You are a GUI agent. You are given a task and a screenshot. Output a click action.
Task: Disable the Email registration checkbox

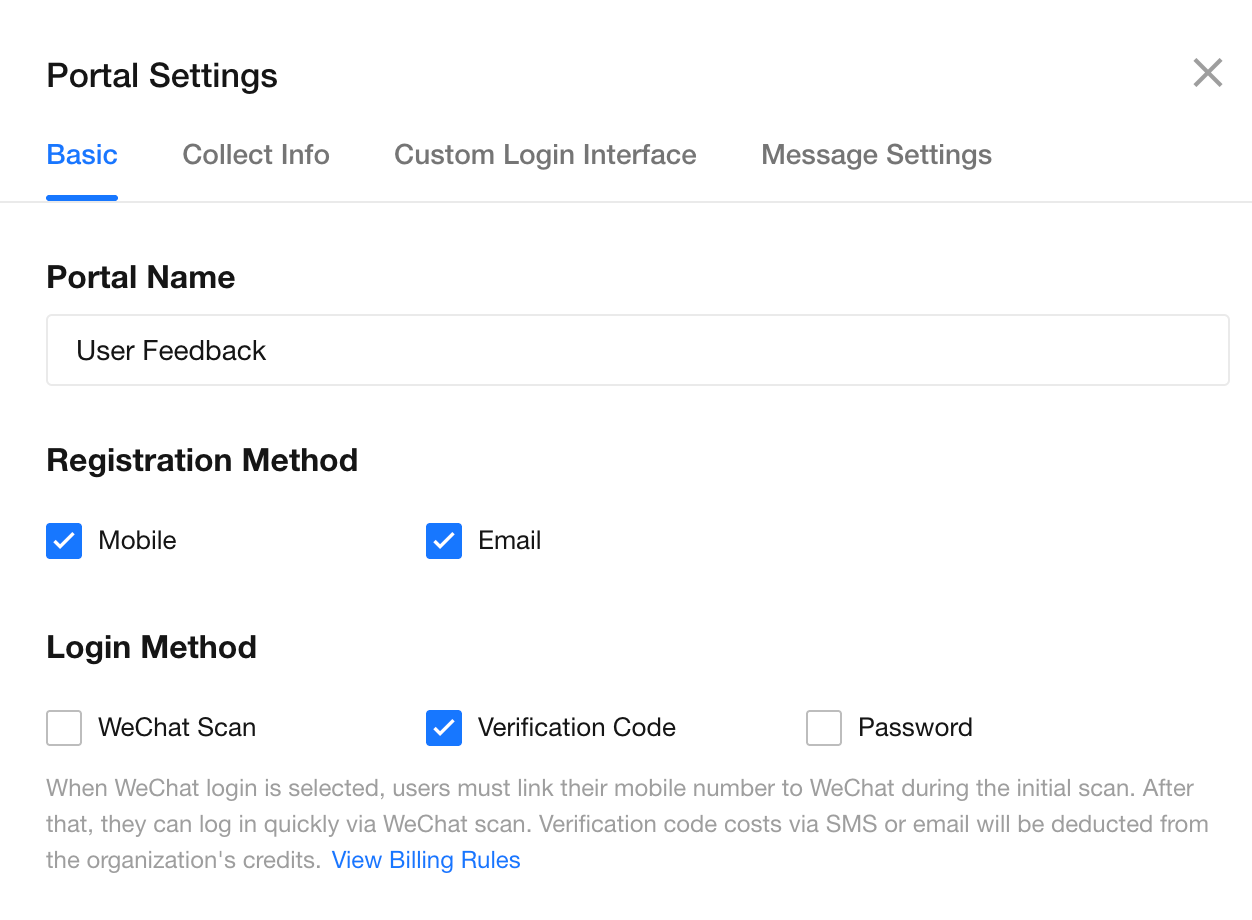pyautogui.click(x=444, y=541)
